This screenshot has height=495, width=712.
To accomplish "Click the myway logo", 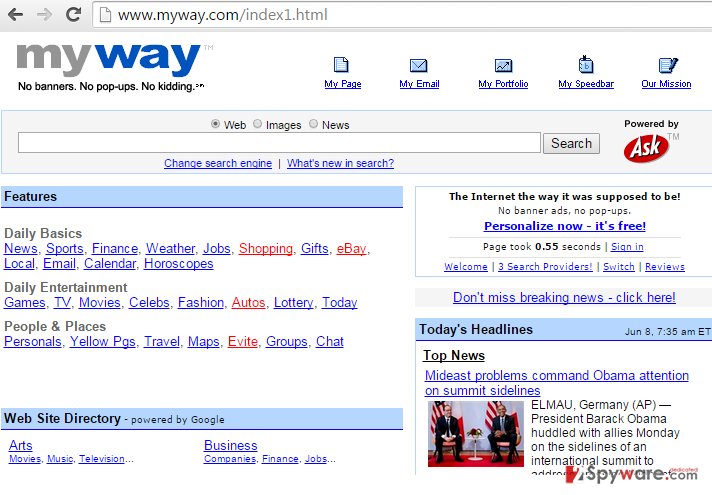I will (109, 59).
